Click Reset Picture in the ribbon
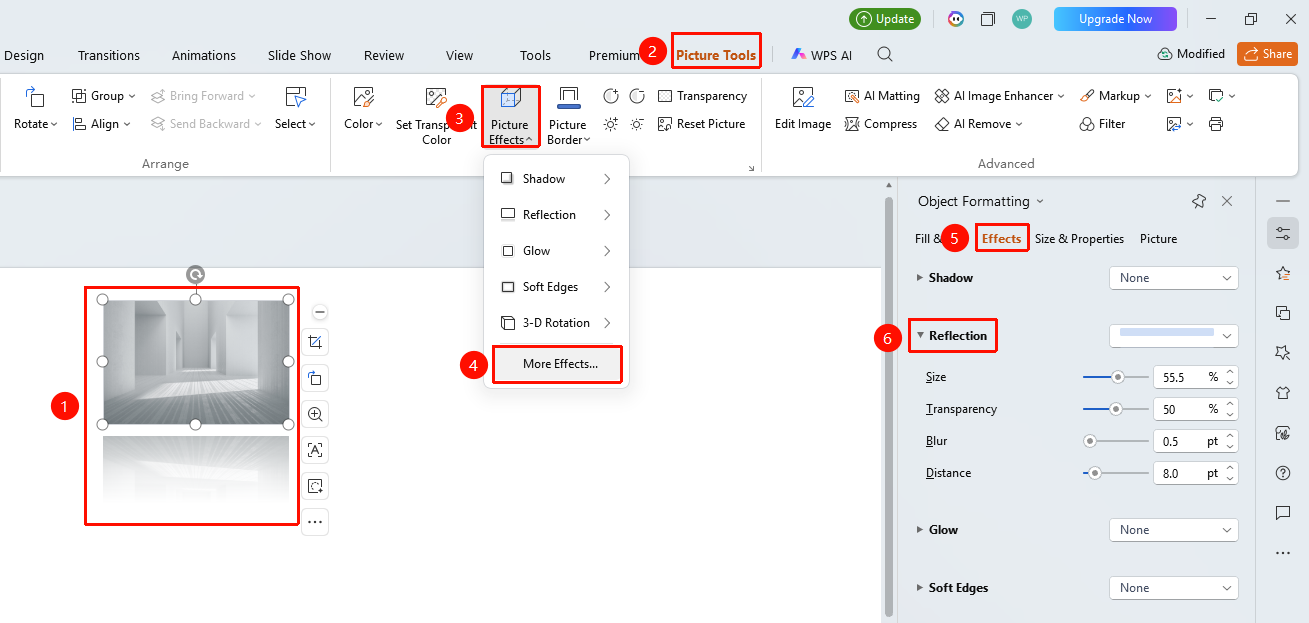Viewport: 1309px width, 623px height. [x=702, y=124]
